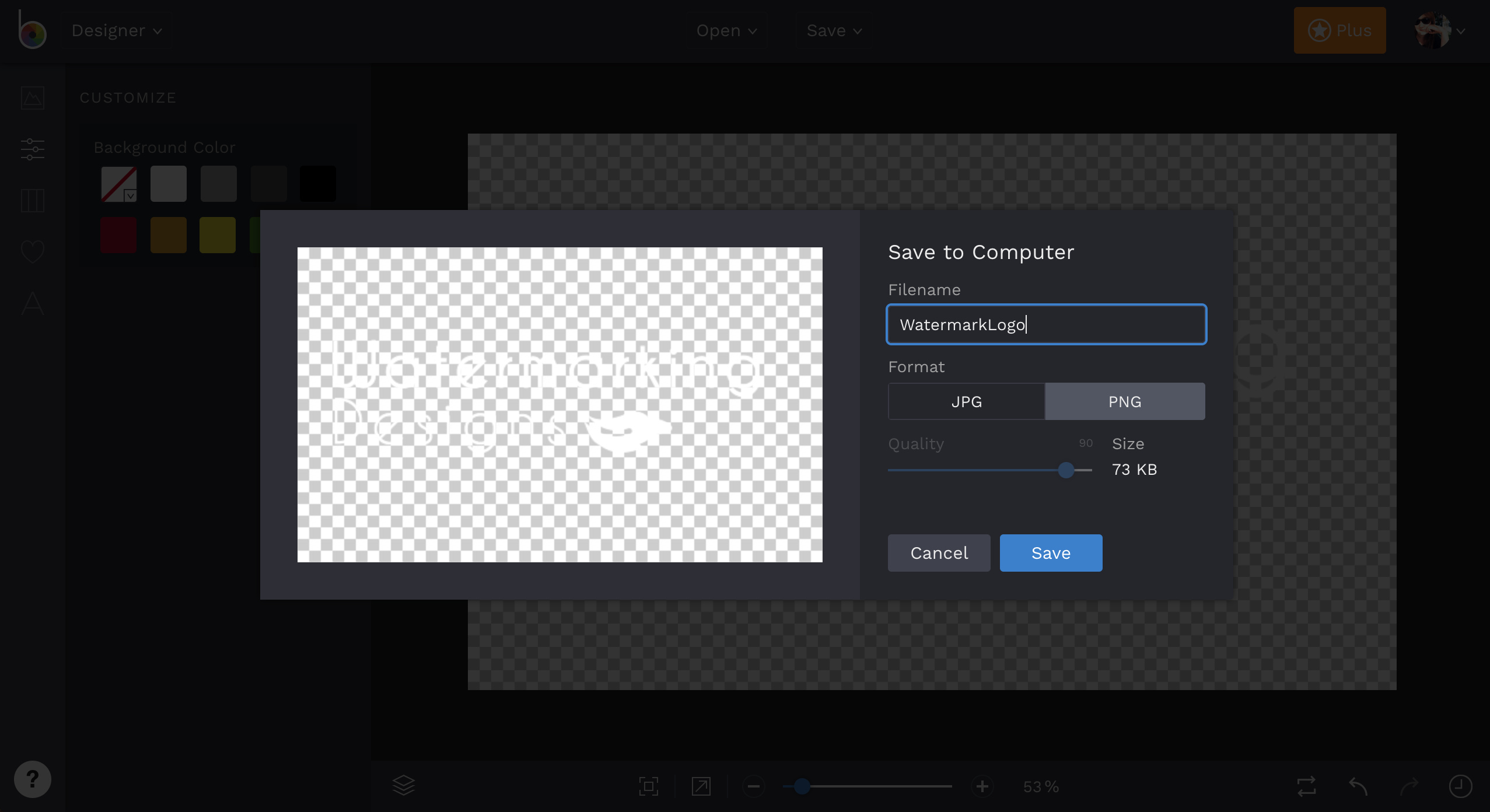Click the zoom in plus icon
The image size is (1490, 812).
[x=982, y=786]
